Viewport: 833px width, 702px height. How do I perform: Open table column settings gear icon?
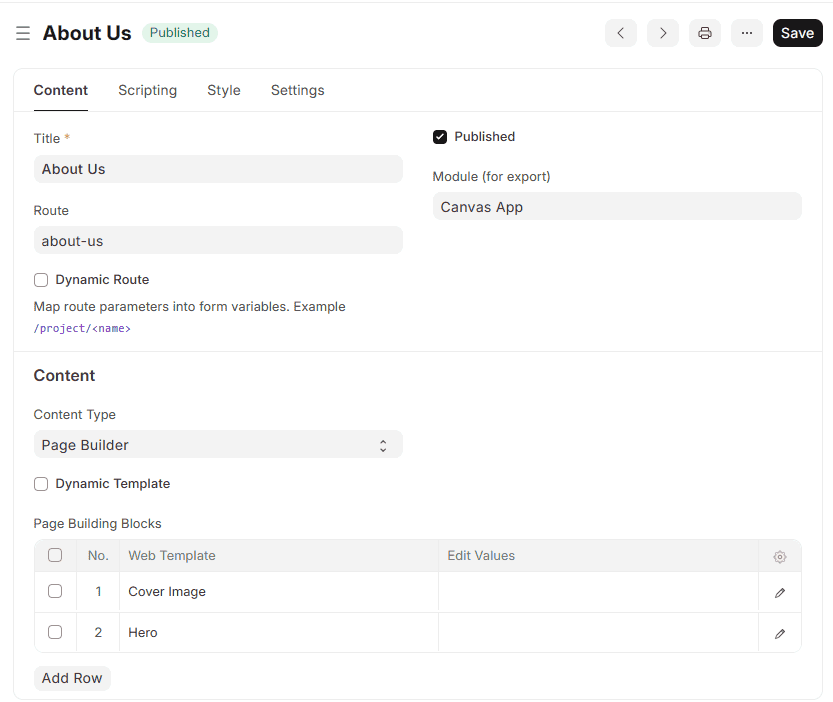tap(780, 557)
